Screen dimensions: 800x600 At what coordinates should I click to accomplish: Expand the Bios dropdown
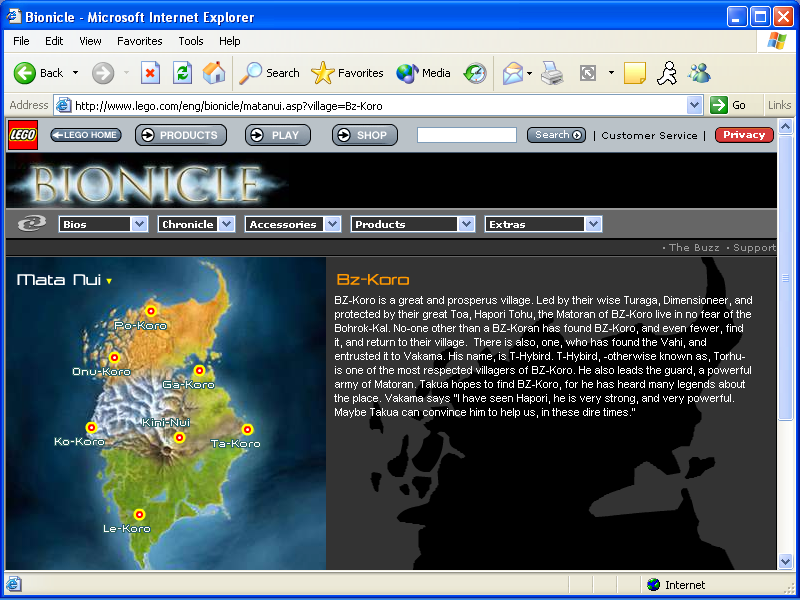pos(139,224)
